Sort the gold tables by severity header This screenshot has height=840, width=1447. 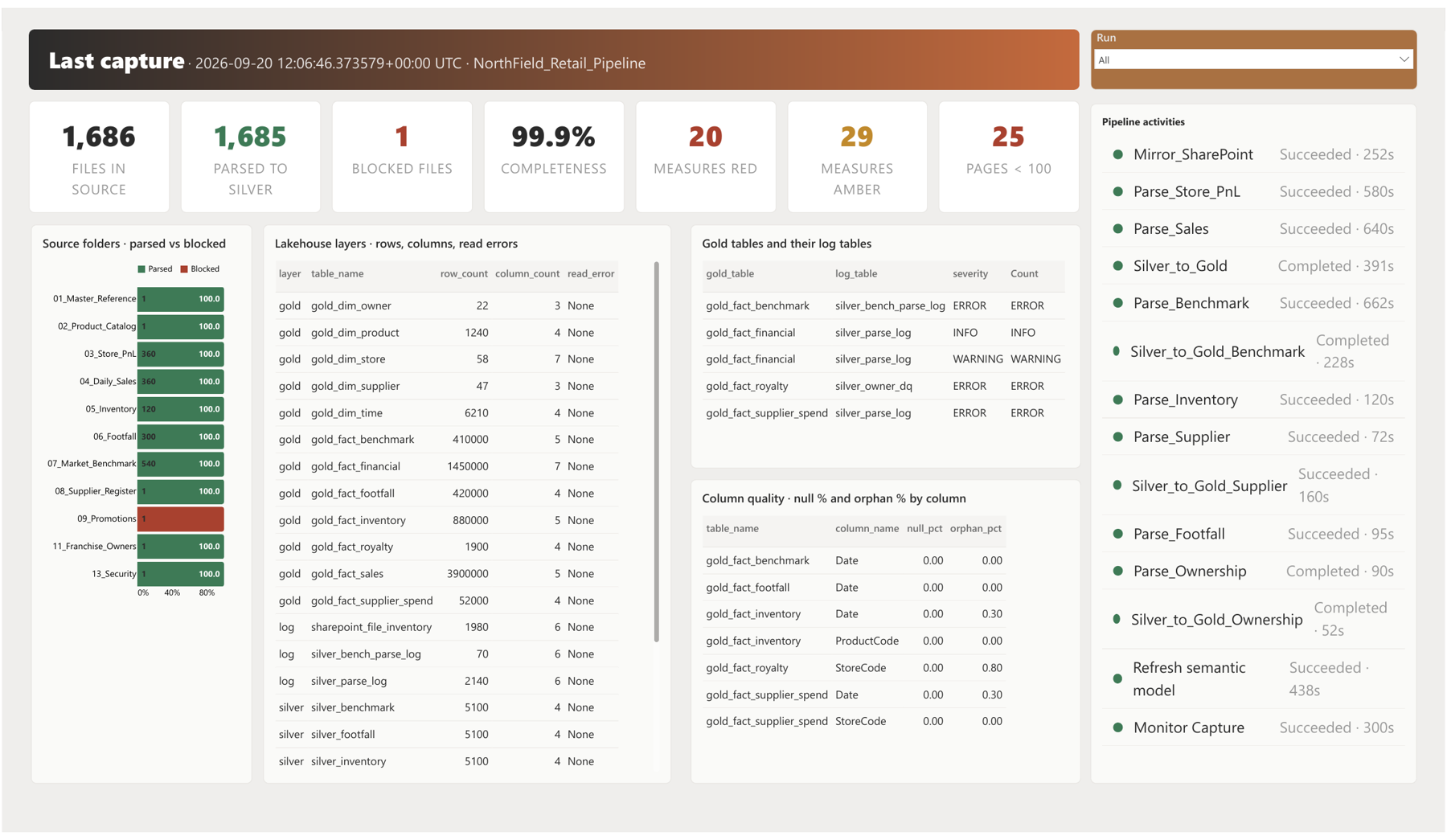tap(970, 273)
